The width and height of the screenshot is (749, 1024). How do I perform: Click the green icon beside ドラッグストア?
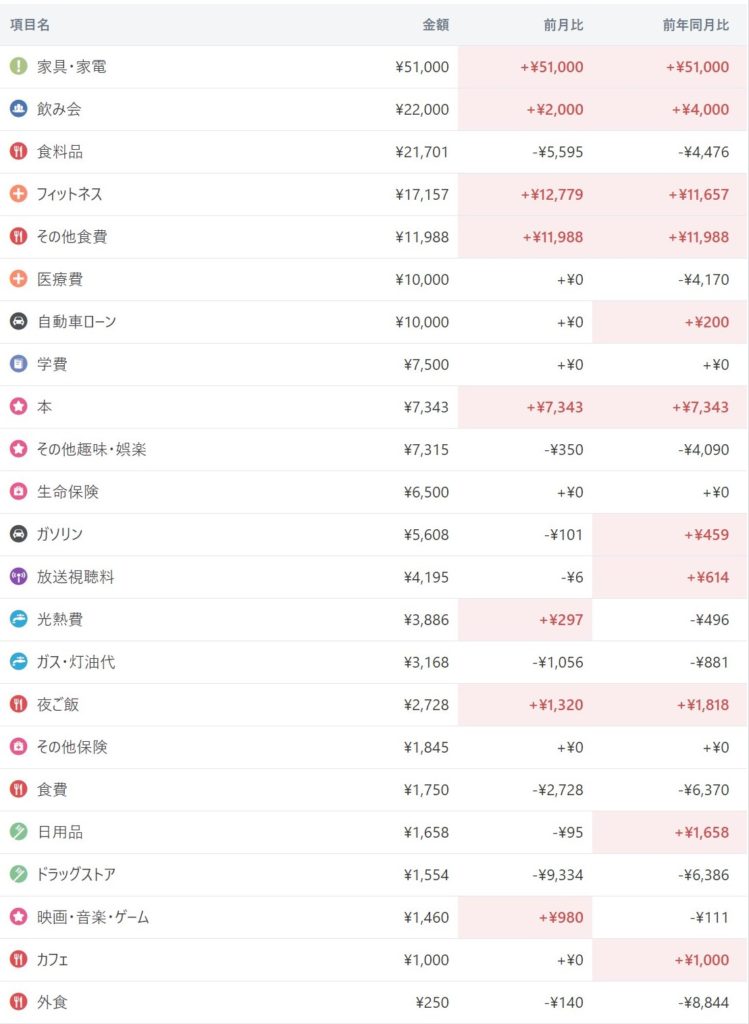pos(18,874)
